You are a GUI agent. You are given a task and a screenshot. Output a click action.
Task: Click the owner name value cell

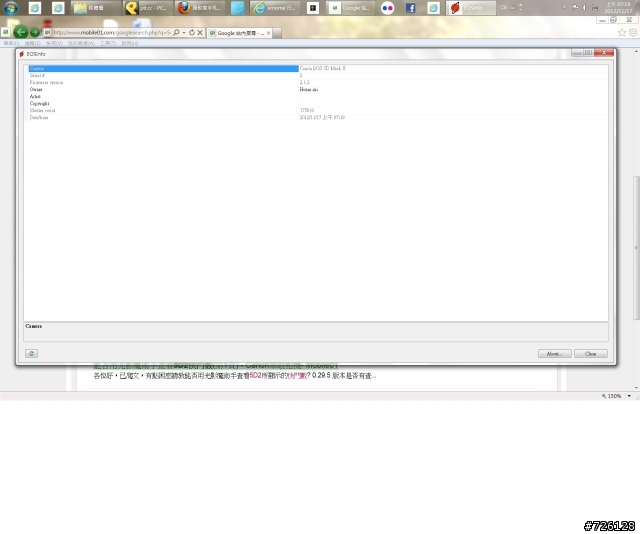[309, 89]
